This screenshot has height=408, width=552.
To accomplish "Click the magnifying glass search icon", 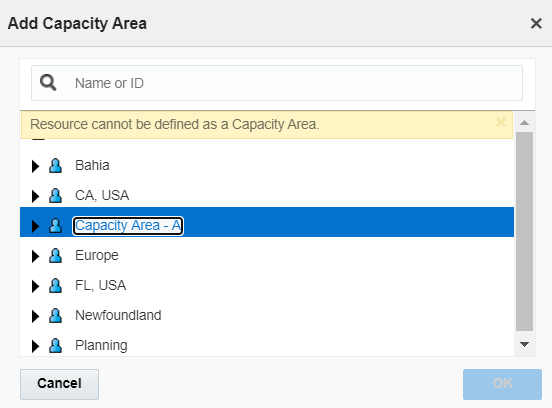I will point(48,83).
